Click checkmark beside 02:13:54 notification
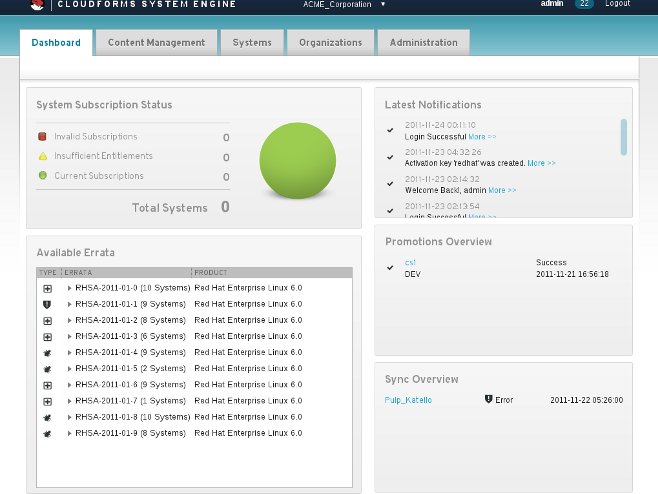Image resolution: width=658 pixels, height=494 pixels. point(390,211)
